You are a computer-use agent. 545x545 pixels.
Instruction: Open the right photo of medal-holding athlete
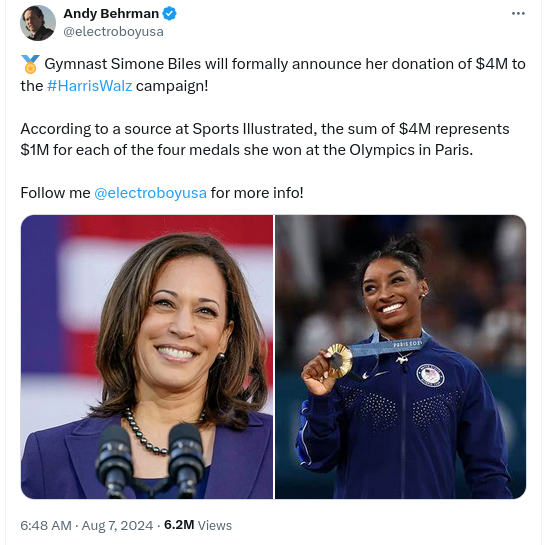(x=400, y=357)
